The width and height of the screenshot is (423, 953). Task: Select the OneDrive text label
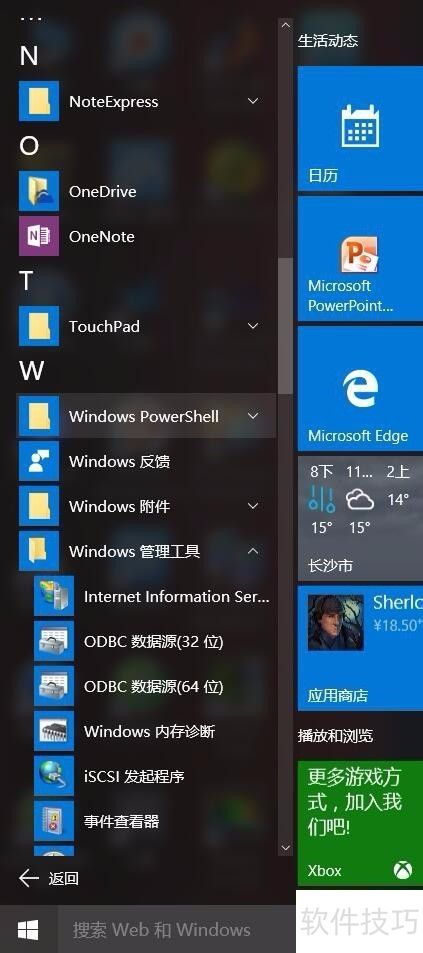click(x=103, y=191)
